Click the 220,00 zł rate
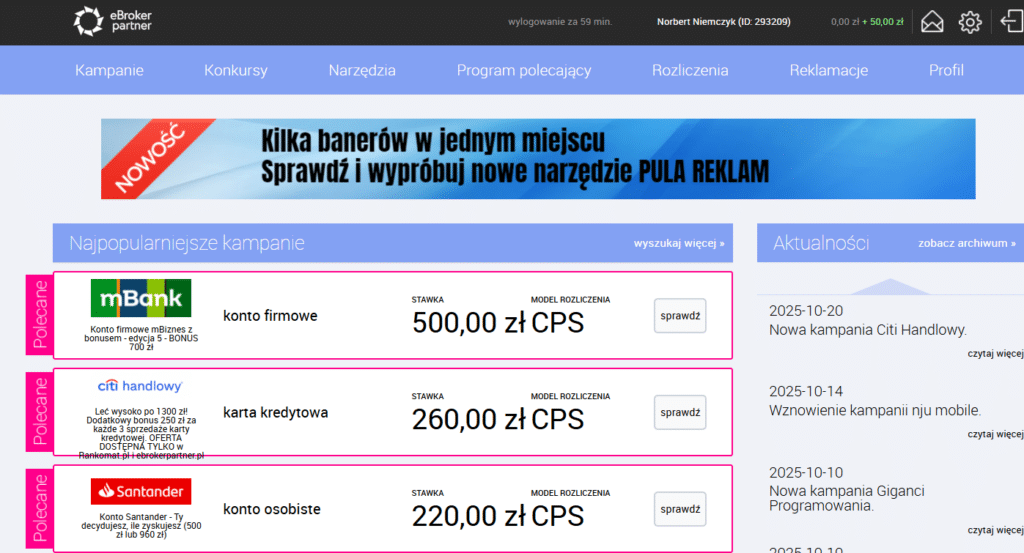The image size is (1024, 553). tap(468, 516)
